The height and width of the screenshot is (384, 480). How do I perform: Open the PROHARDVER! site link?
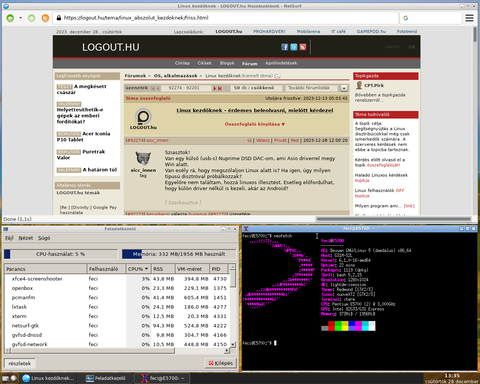(269, 31)
